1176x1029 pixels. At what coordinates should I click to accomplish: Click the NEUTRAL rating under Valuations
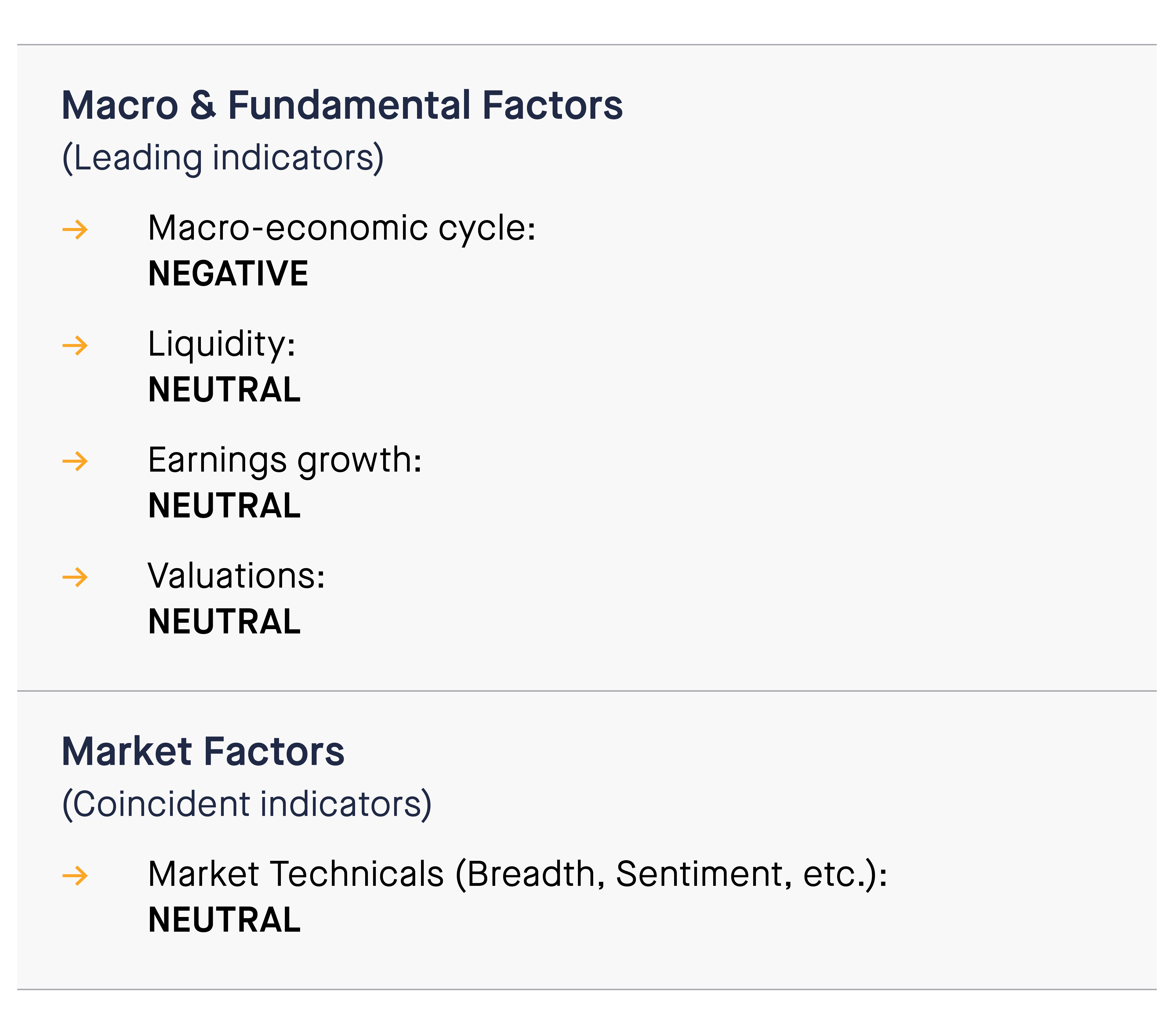[224, 622]
